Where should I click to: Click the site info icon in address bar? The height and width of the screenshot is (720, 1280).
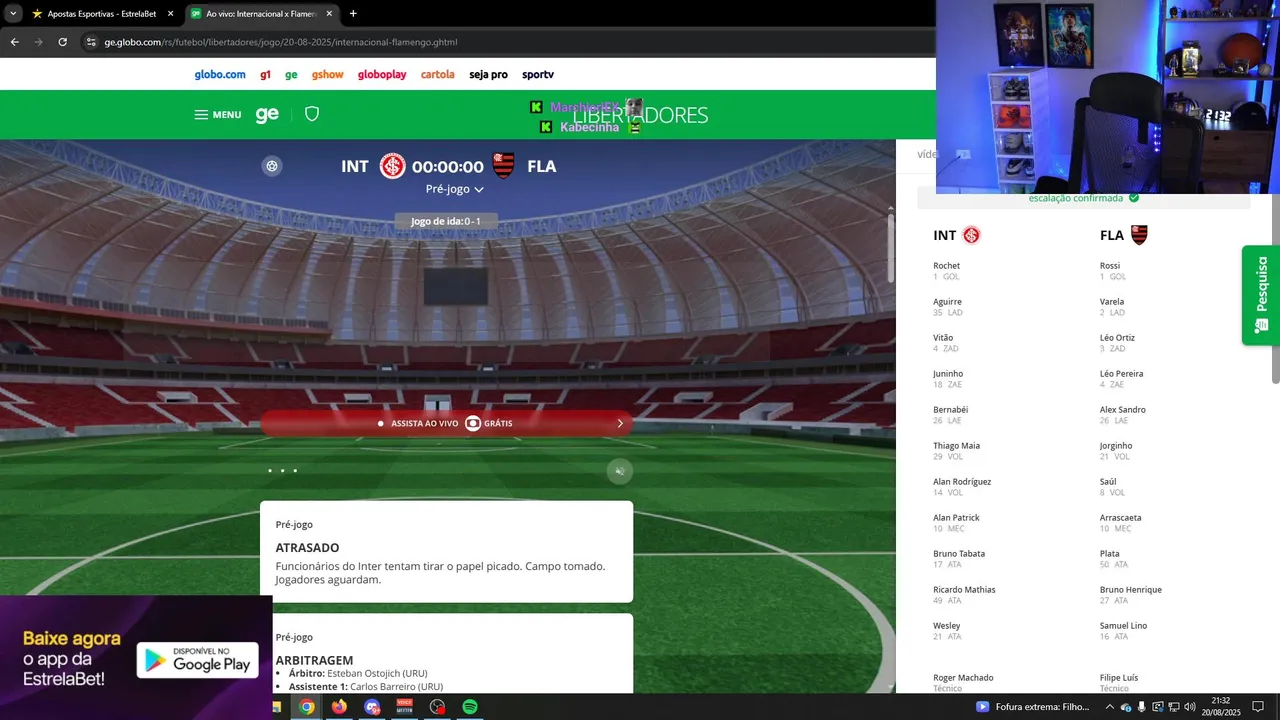click(91, 42)
